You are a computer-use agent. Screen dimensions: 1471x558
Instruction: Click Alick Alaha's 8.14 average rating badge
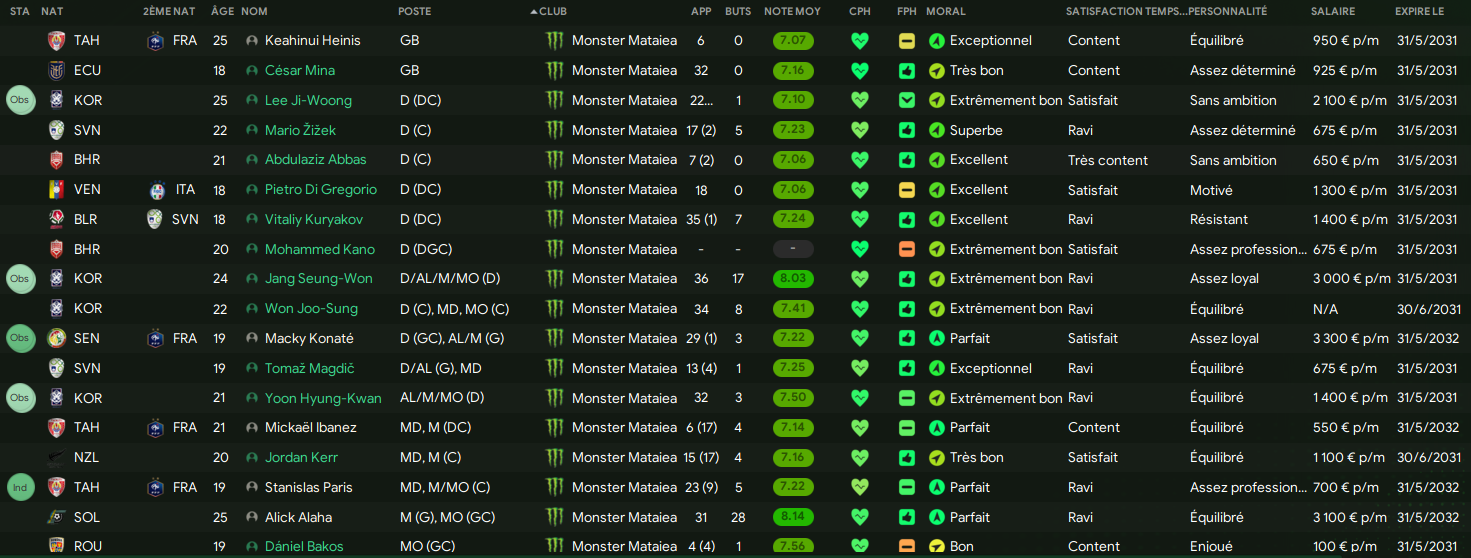(x=793, y=517)
